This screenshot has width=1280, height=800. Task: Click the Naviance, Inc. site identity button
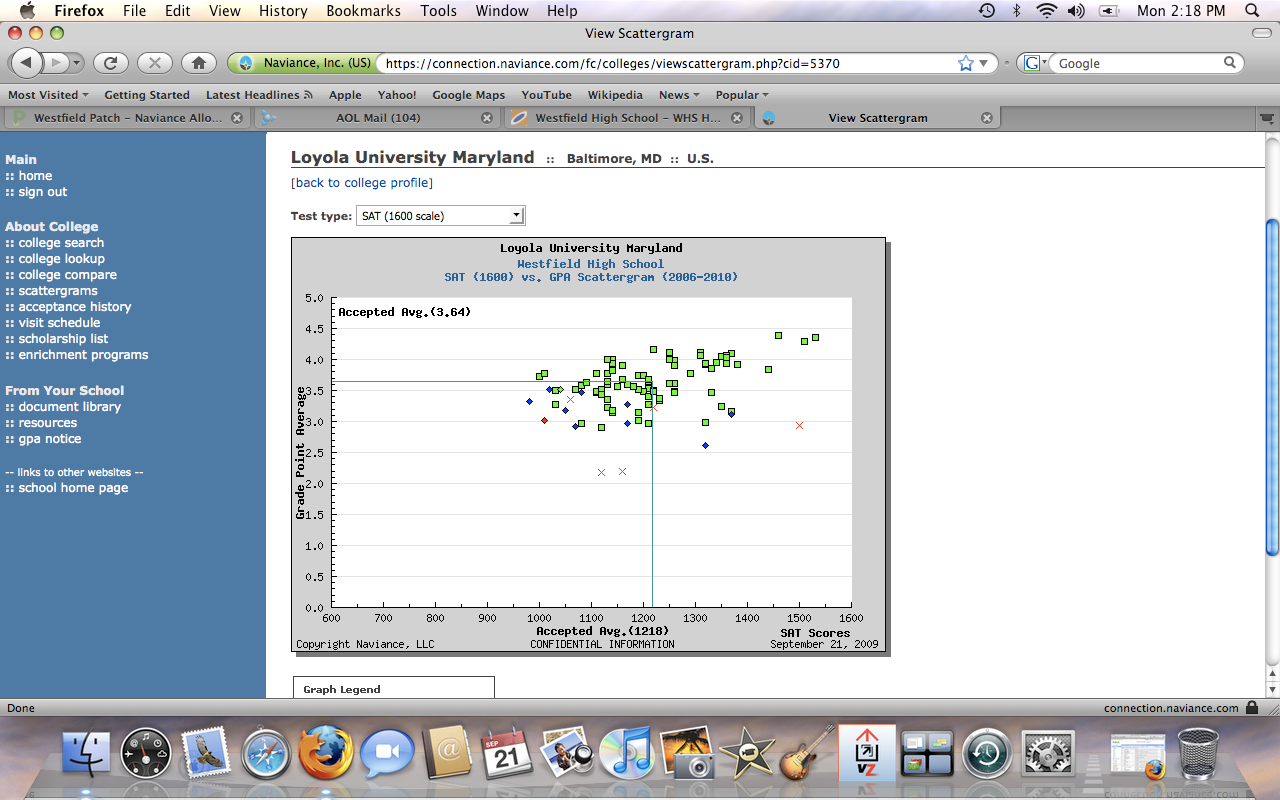pos(301,63)
